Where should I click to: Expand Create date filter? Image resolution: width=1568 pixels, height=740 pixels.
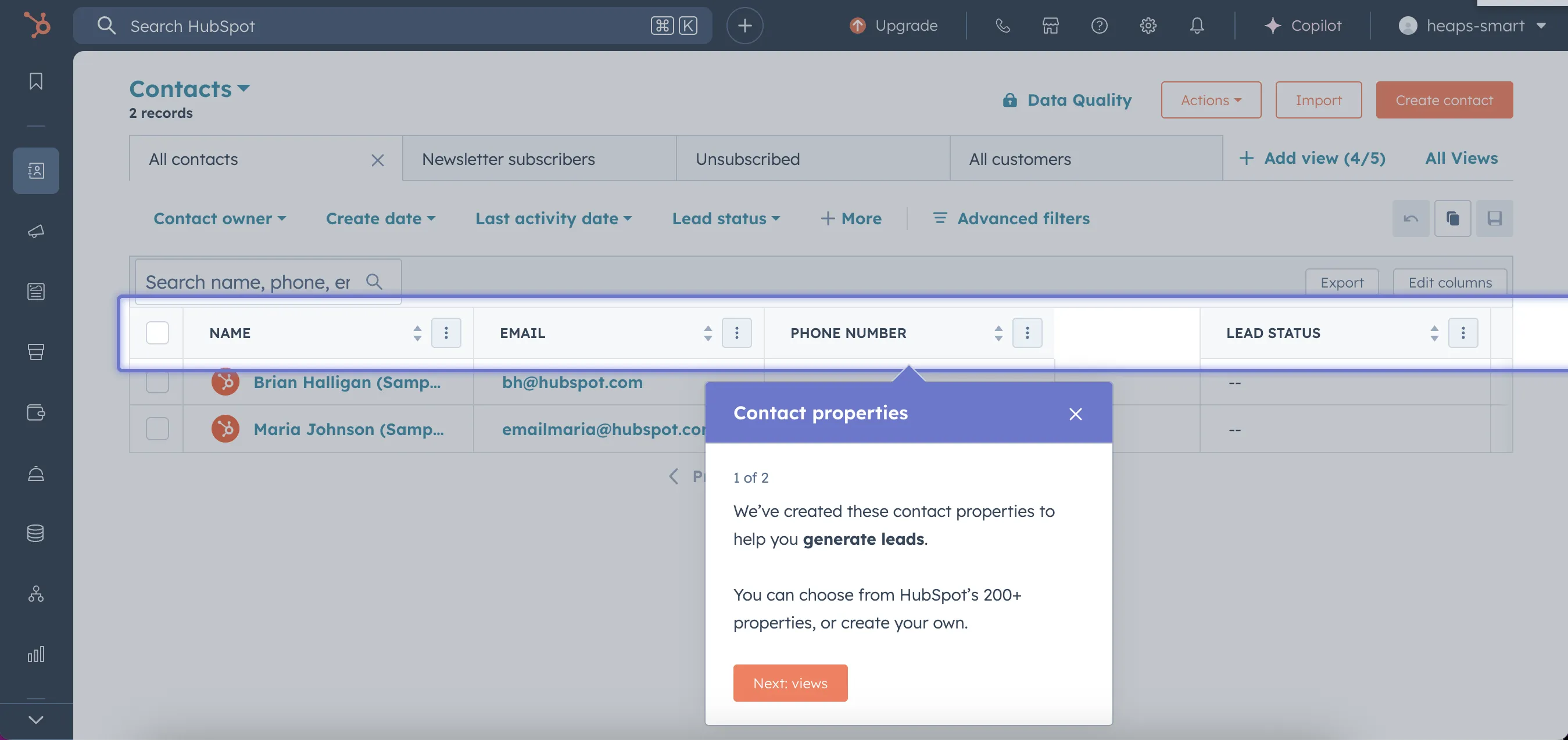[381, 218]
